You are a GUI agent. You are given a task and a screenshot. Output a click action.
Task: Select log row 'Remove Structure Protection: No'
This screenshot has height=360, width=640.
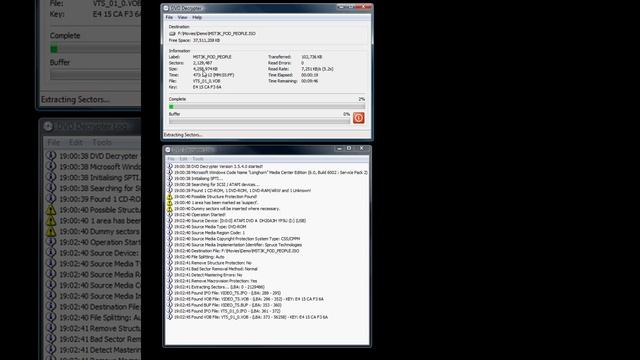[213, 263]
